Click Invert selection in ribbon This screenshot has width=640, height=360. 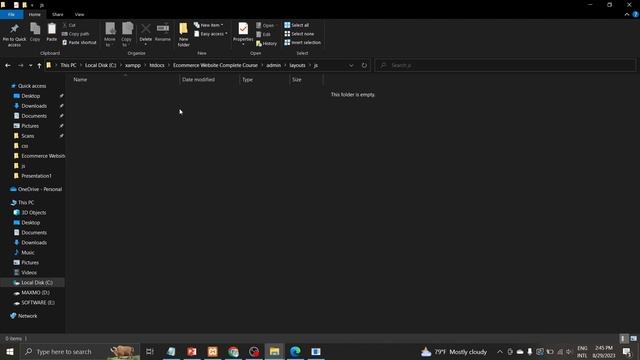tap(302, 42)
